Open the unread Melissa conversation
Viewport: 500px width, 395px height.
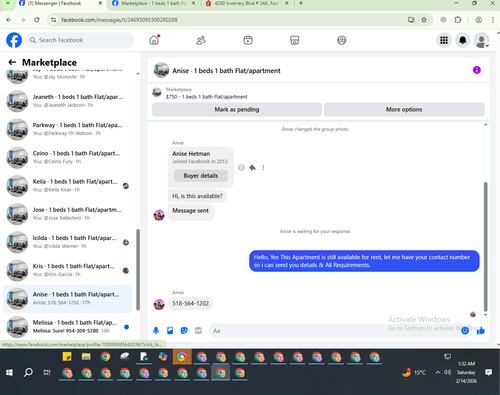point(68,327)
